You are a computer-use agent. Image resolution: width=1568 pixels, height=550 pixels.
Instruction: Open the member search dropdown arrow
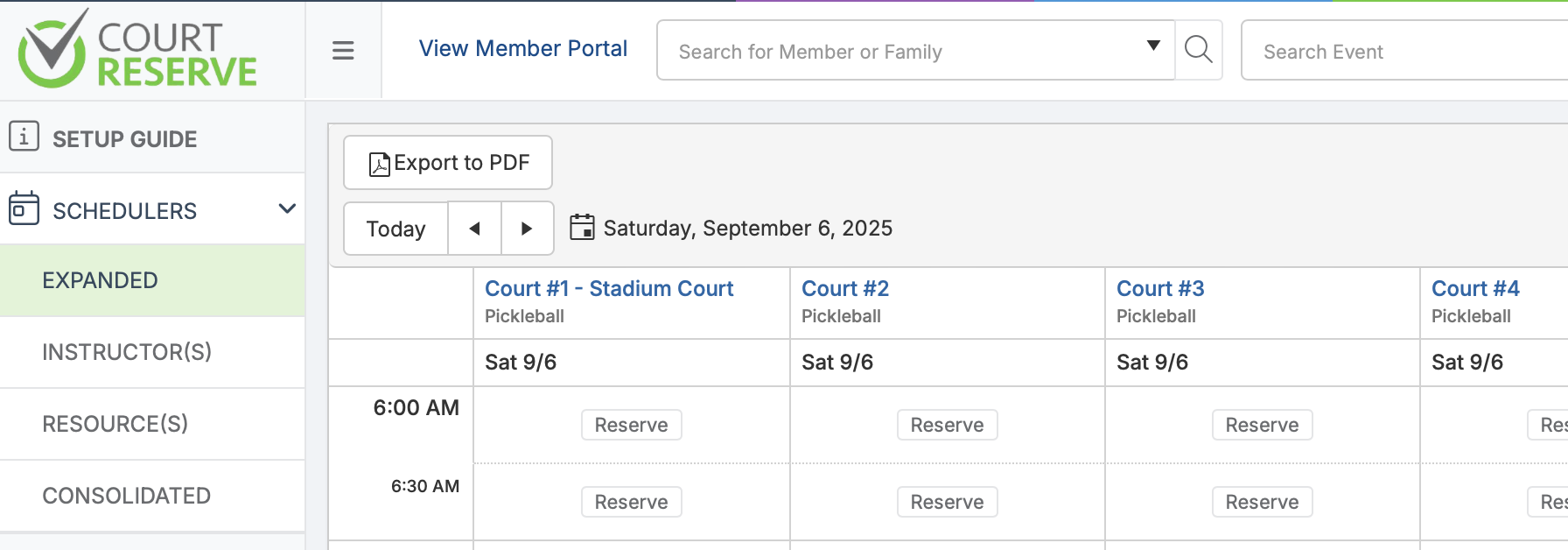(x=1153, y=46)
